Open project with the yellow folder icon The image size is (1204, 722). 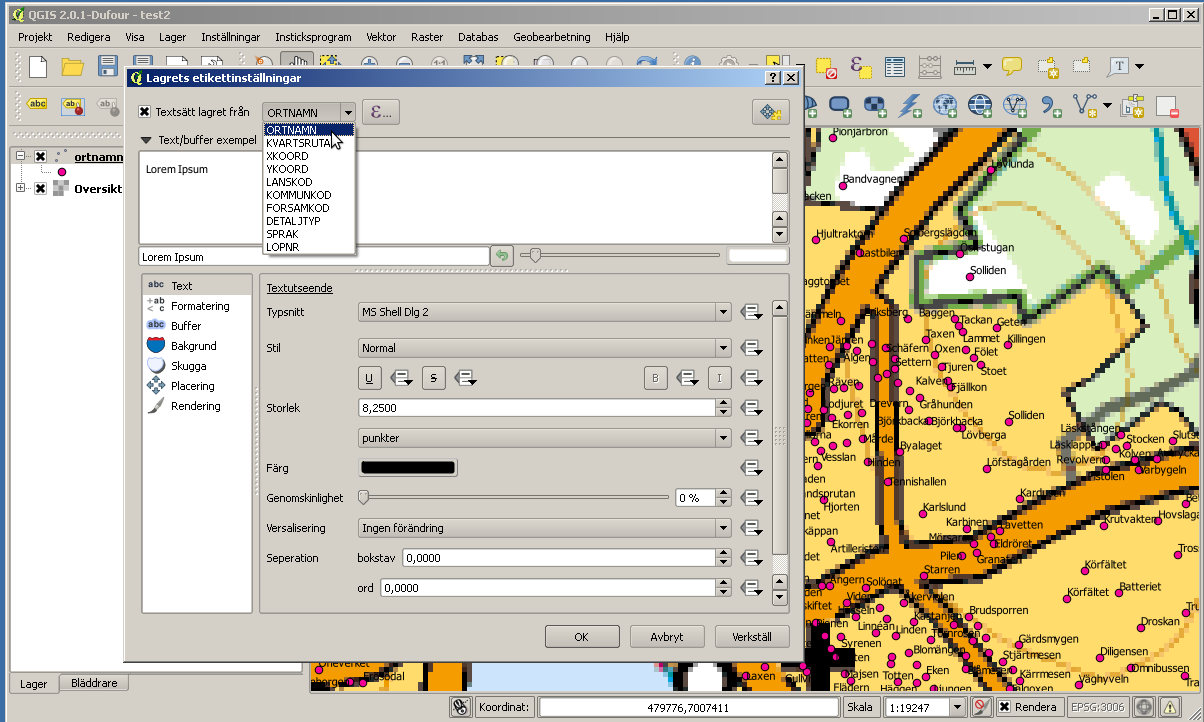(73, 67)
